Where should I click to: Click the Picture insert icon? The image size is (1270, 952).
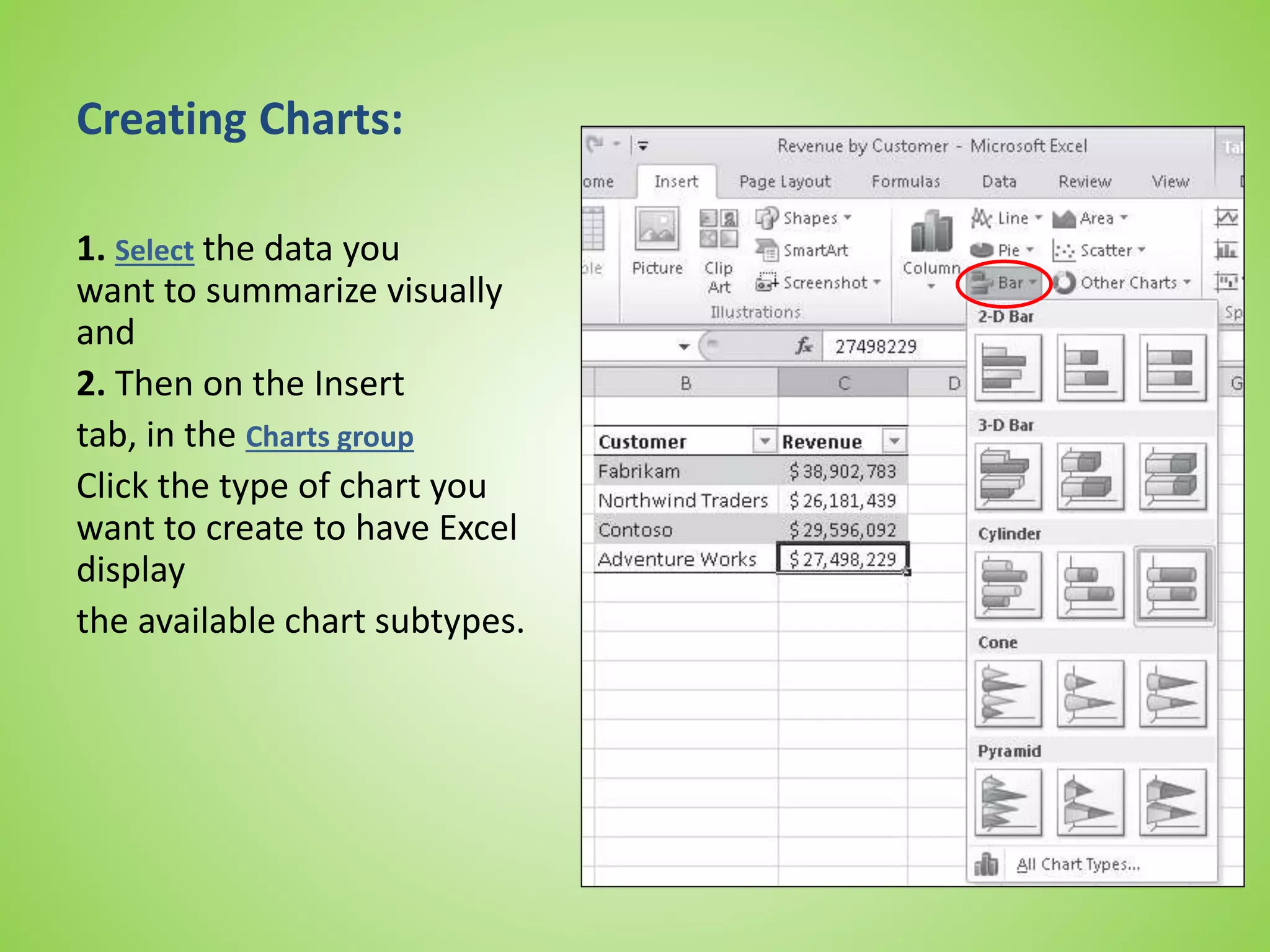coord(657,242)
